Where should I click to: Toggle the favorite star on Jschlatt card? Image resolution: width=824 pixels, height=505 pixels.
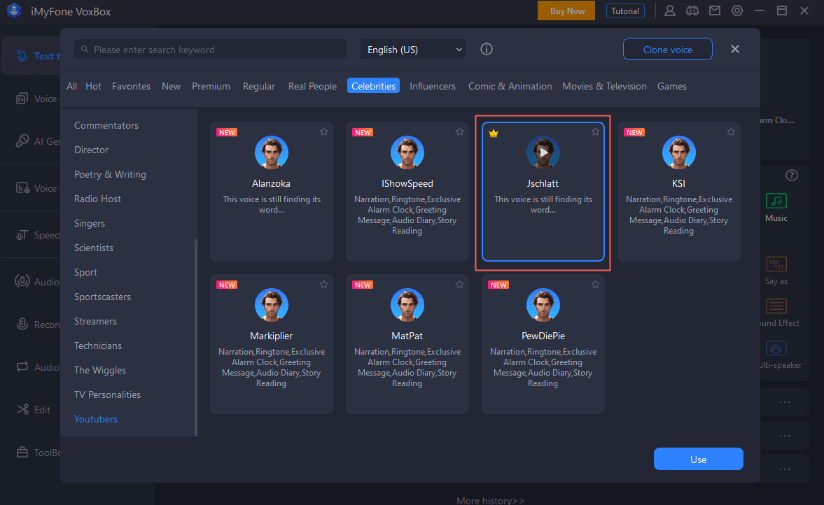click(595, 132)
